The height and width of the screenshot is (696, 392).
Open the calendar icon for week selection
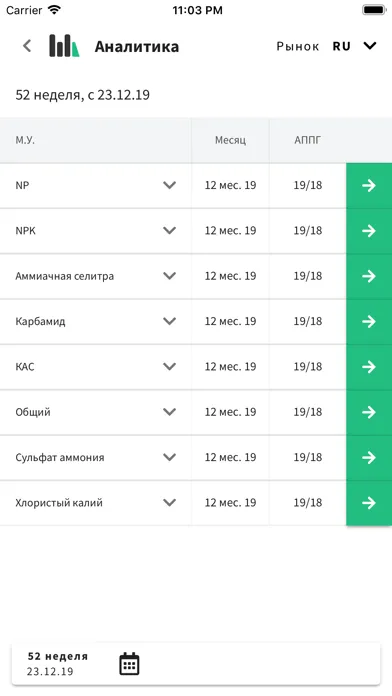(x=129, y=664)
